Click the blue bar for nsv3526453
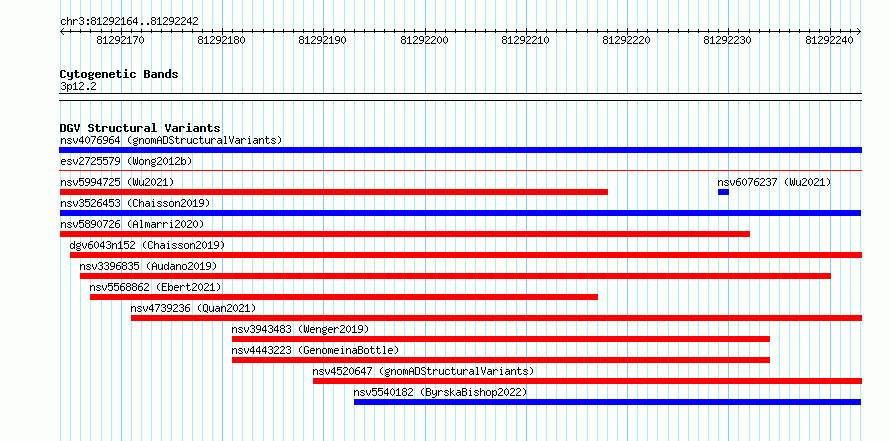The width and height of the screenshot is (890, 441). tap(460, 213)
